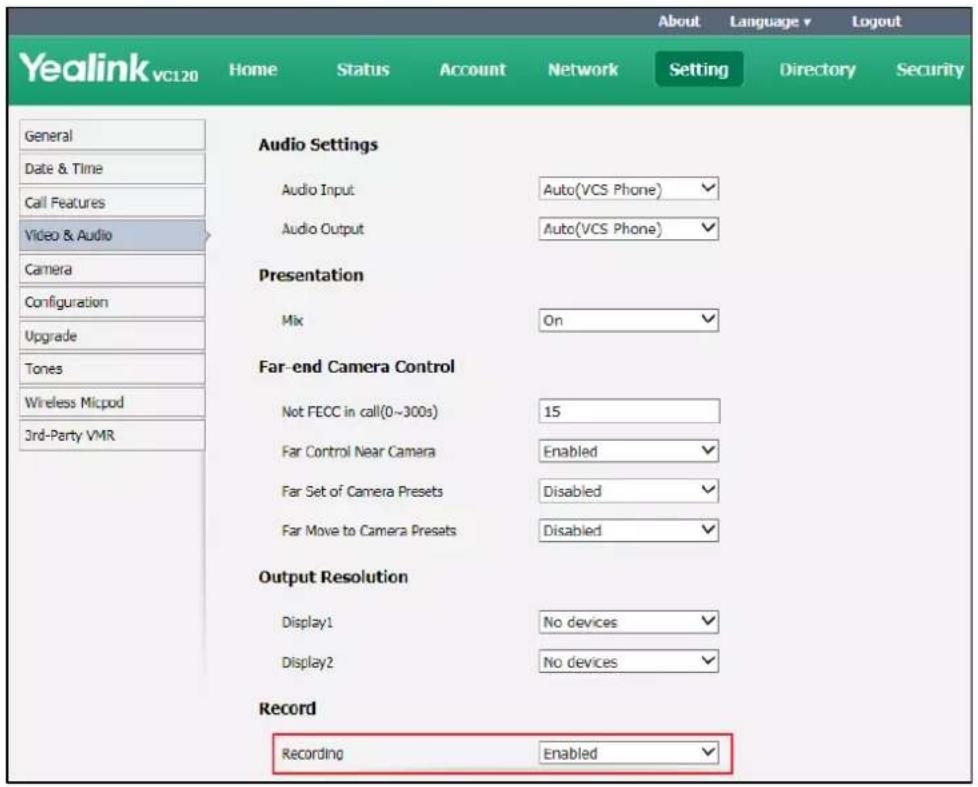Click the Audio Settings heading
The width and height of the screenshot is (978, 787).
318,145
